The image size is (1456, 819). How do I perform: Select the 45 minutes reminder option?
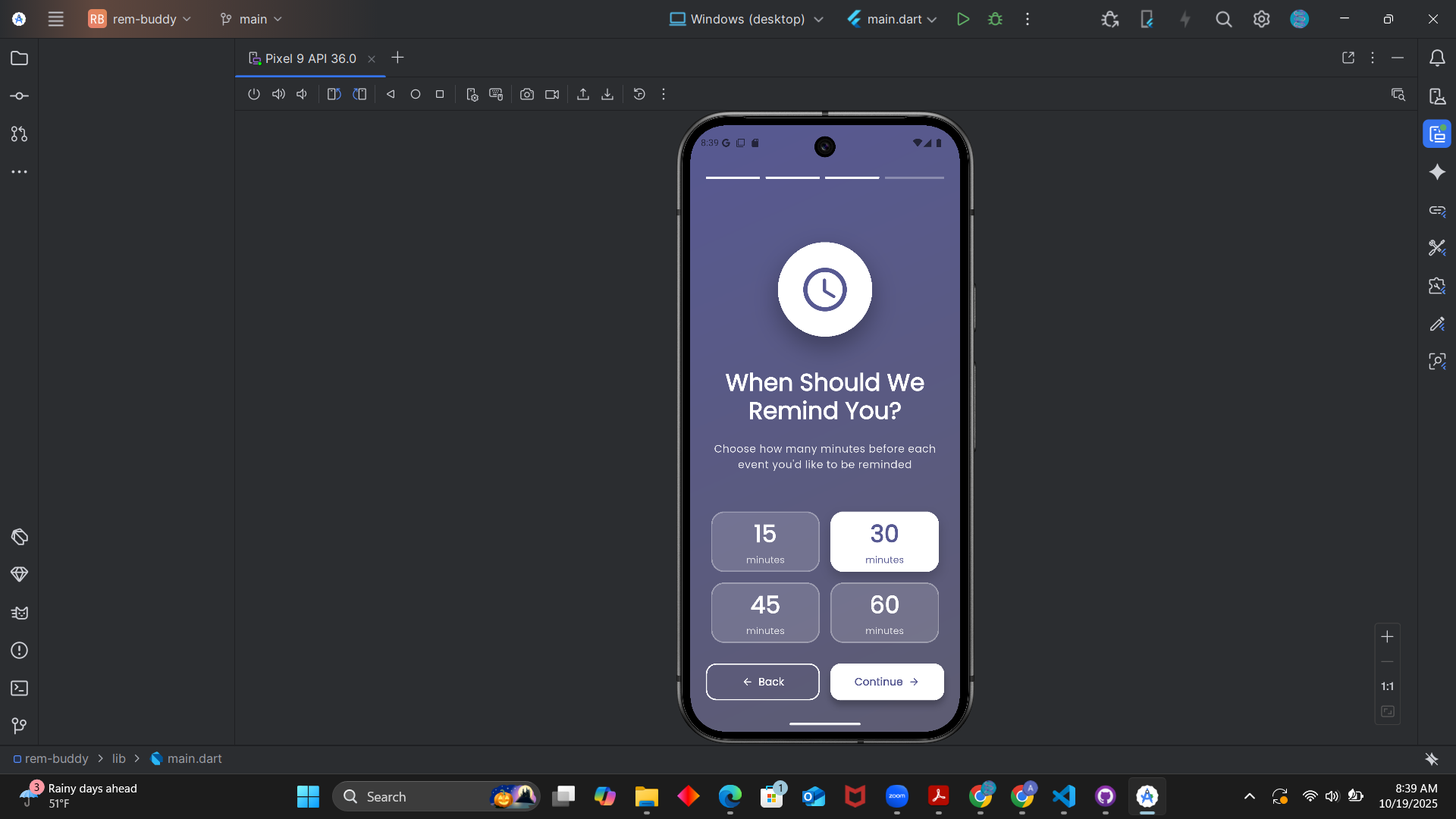tap(765, 612)
